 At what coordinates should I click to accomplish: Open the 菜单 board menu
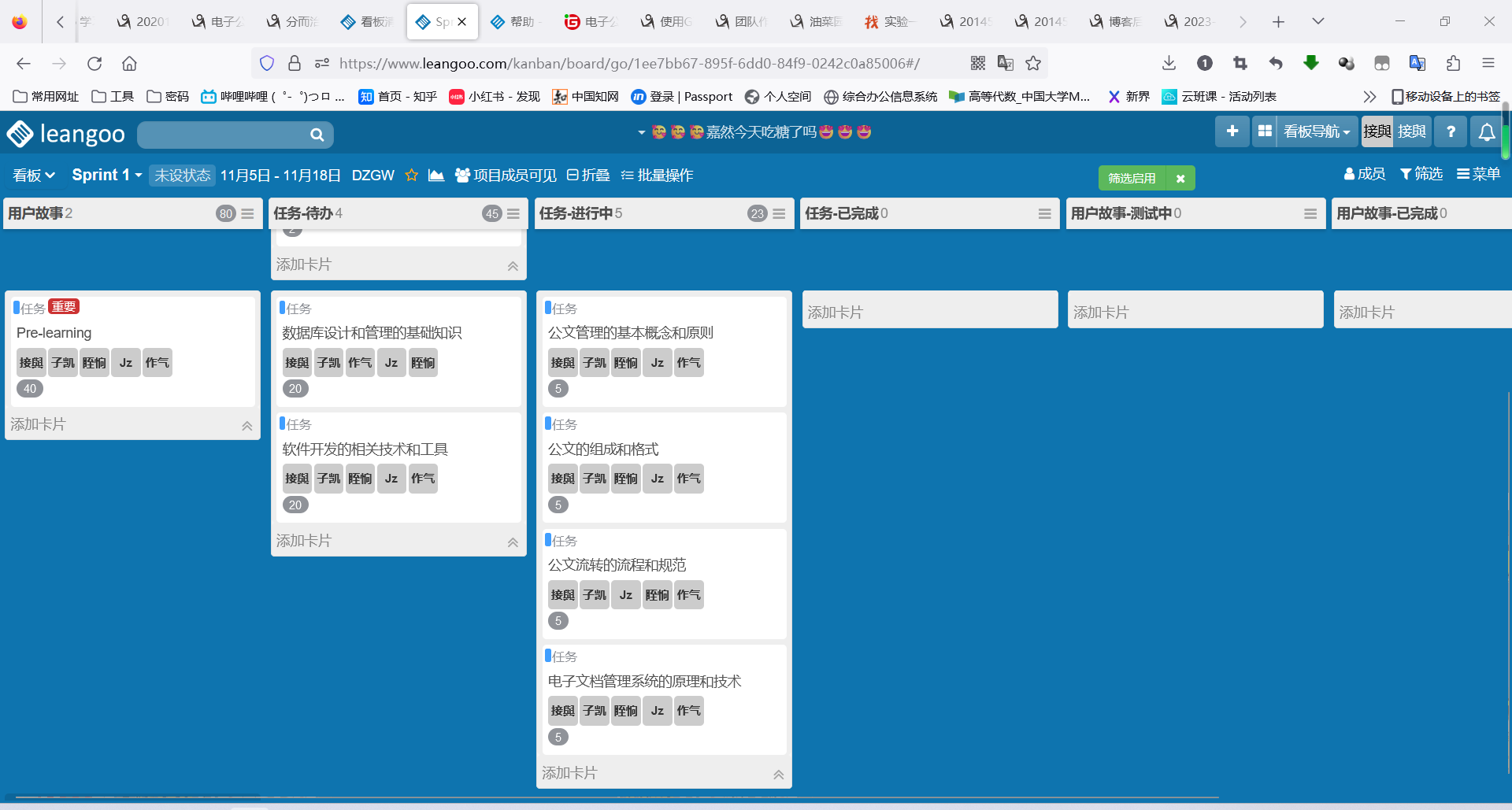[x=1479, y=174]
